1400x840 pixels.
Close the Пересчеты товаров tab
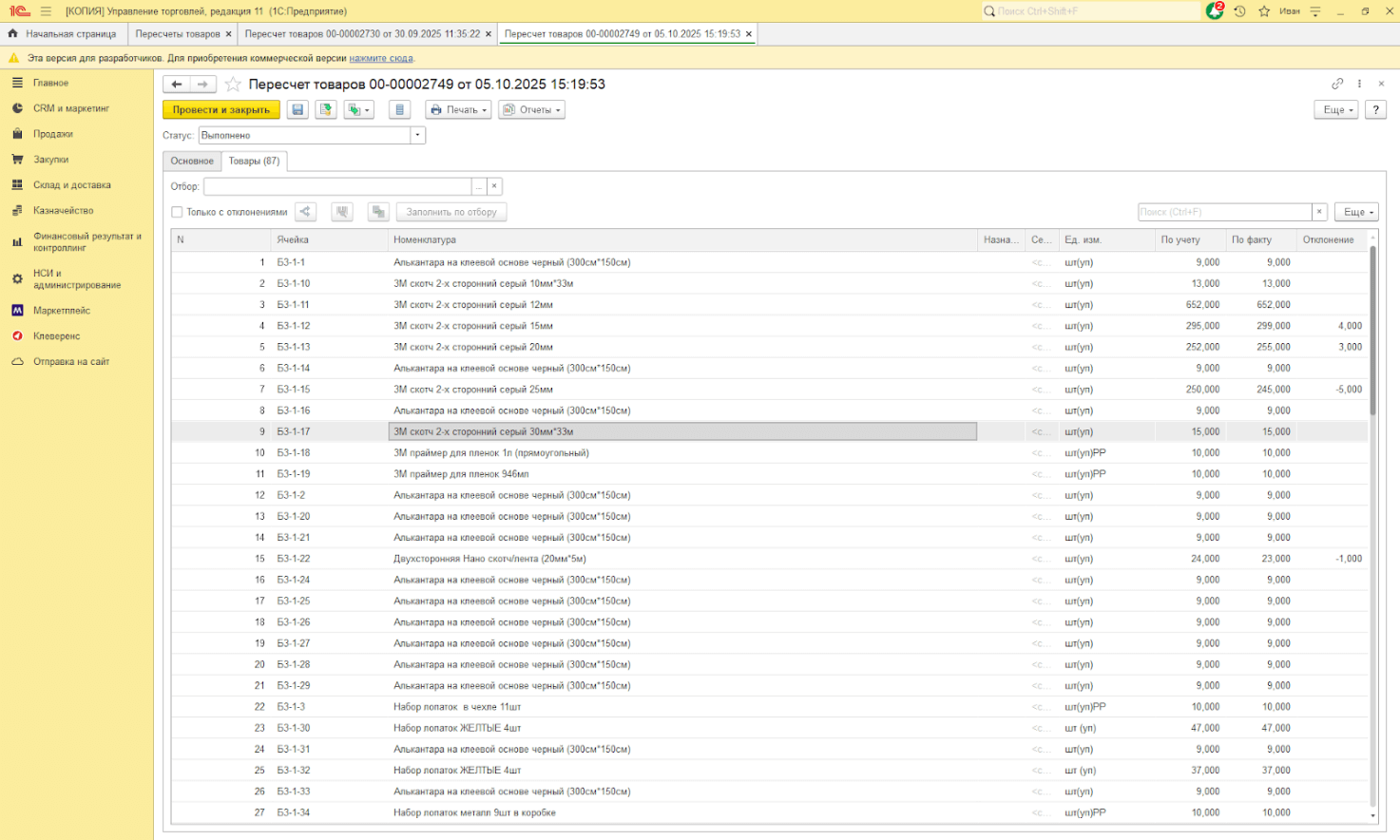tap(228, 34)
